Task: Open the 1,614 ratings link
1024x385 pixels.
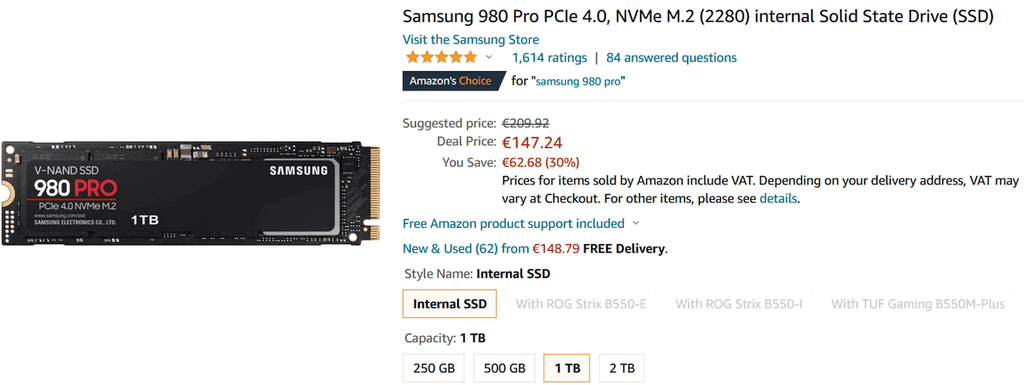Action: [x=549, y=57]
